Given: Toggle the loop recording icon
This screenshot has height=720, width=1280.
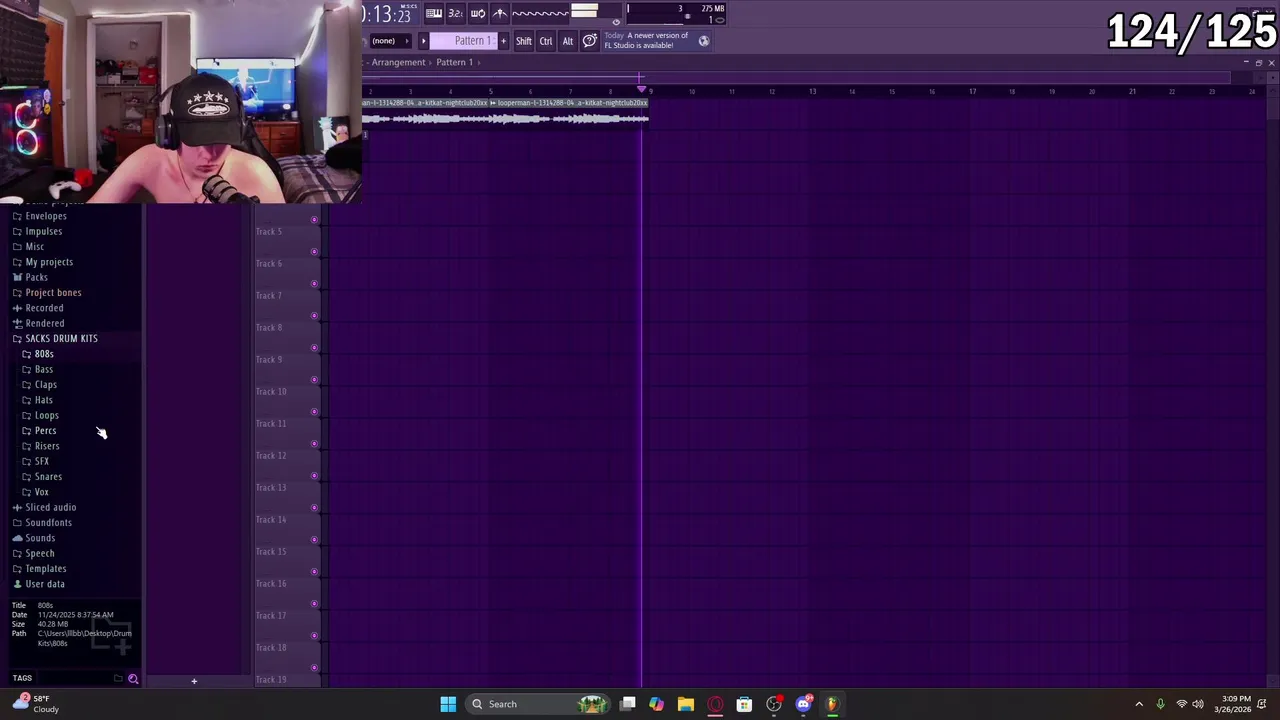Looking at the screenshot, I should pos(477,13).
